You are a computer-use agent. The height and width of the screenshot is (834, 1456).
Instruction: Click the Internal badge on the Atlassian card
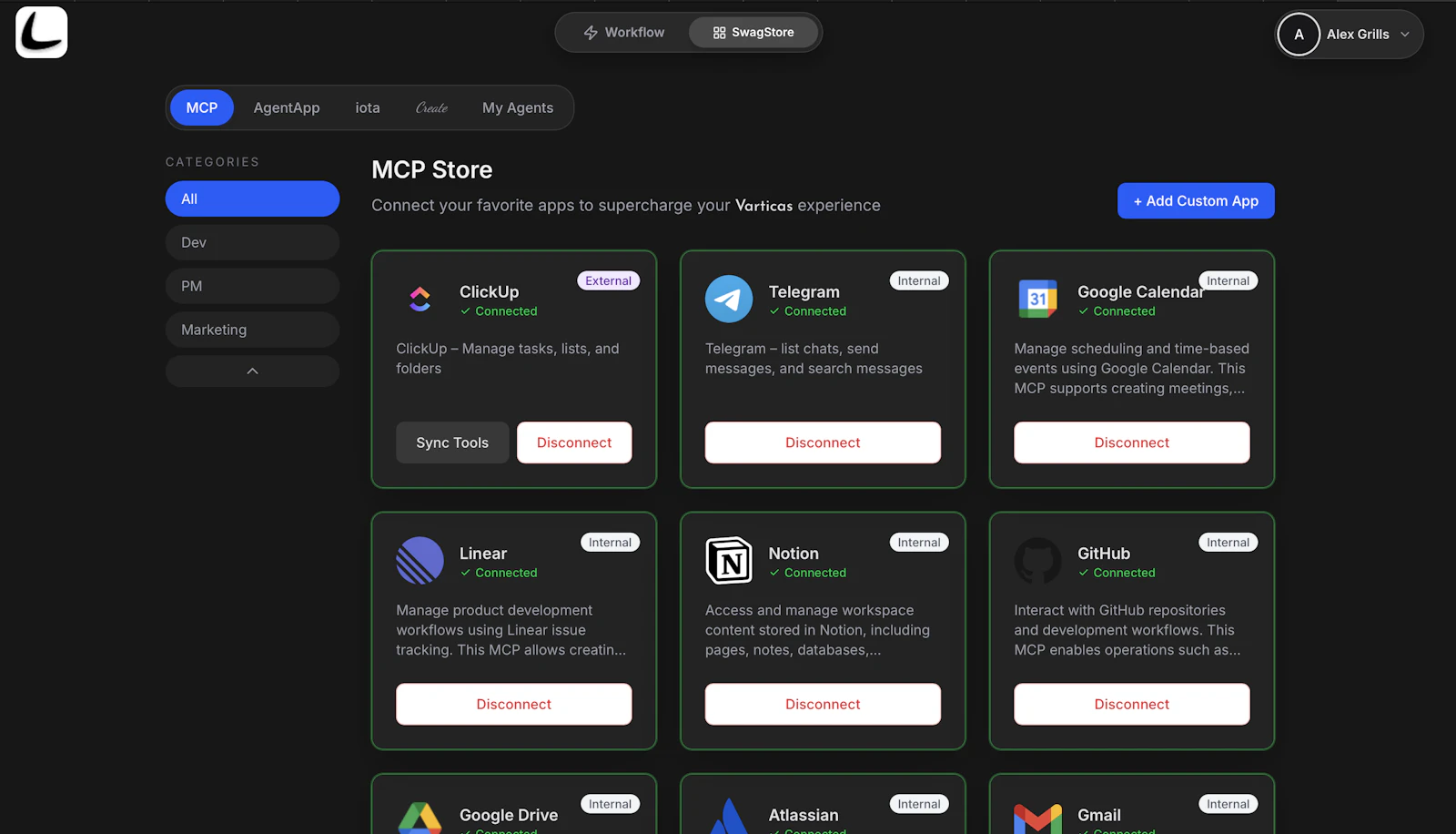[x=919, y=804]
